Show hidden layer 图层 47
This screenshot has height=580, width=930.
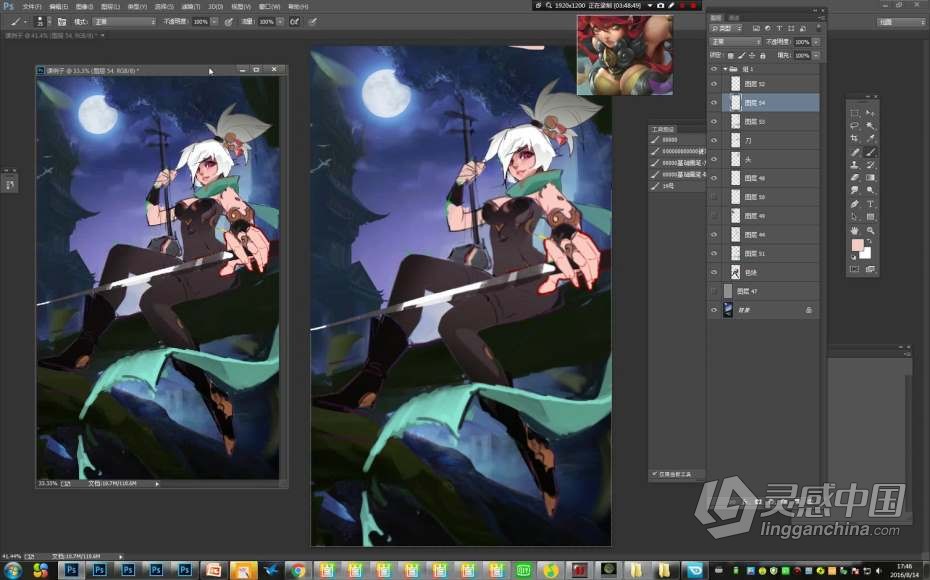click(x=714, y=291)
